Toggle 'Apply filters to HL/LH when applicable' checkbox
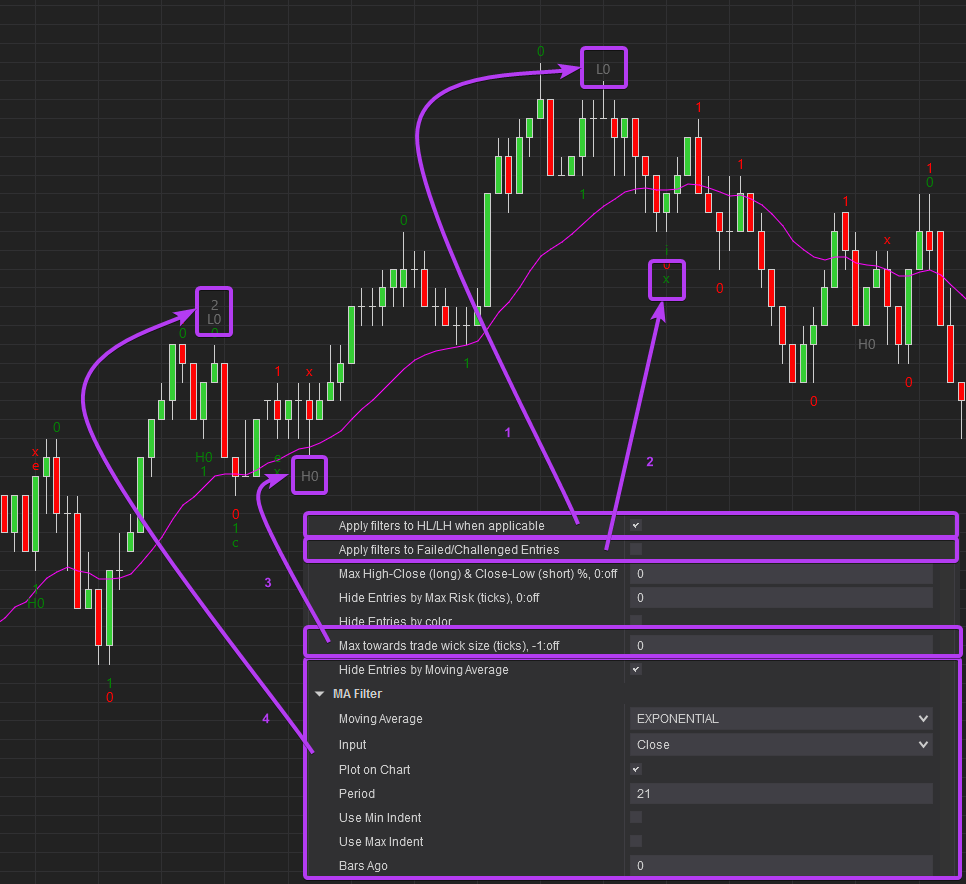The height and width of the screenshot is (884, 966). 636,525
